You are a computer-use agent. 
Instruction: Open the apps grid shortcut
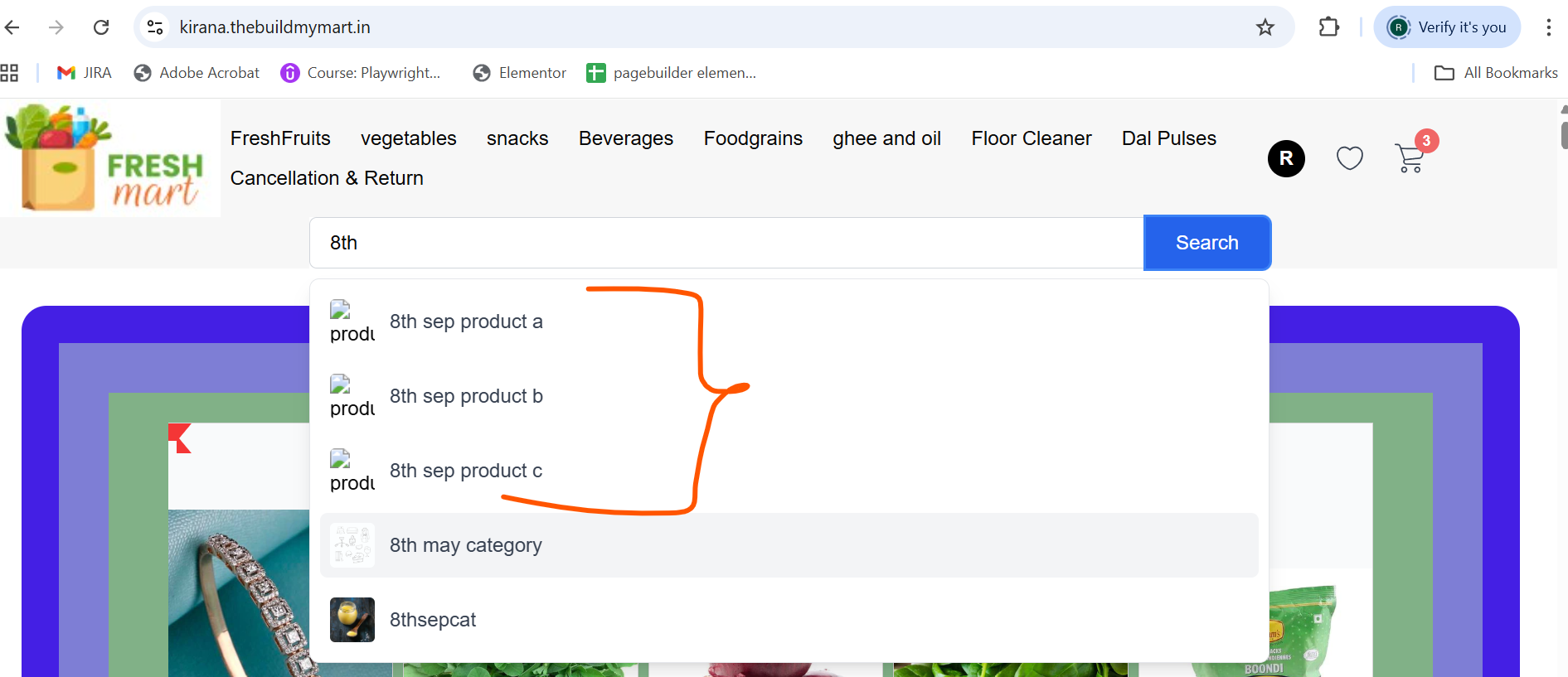coord(9,73)
